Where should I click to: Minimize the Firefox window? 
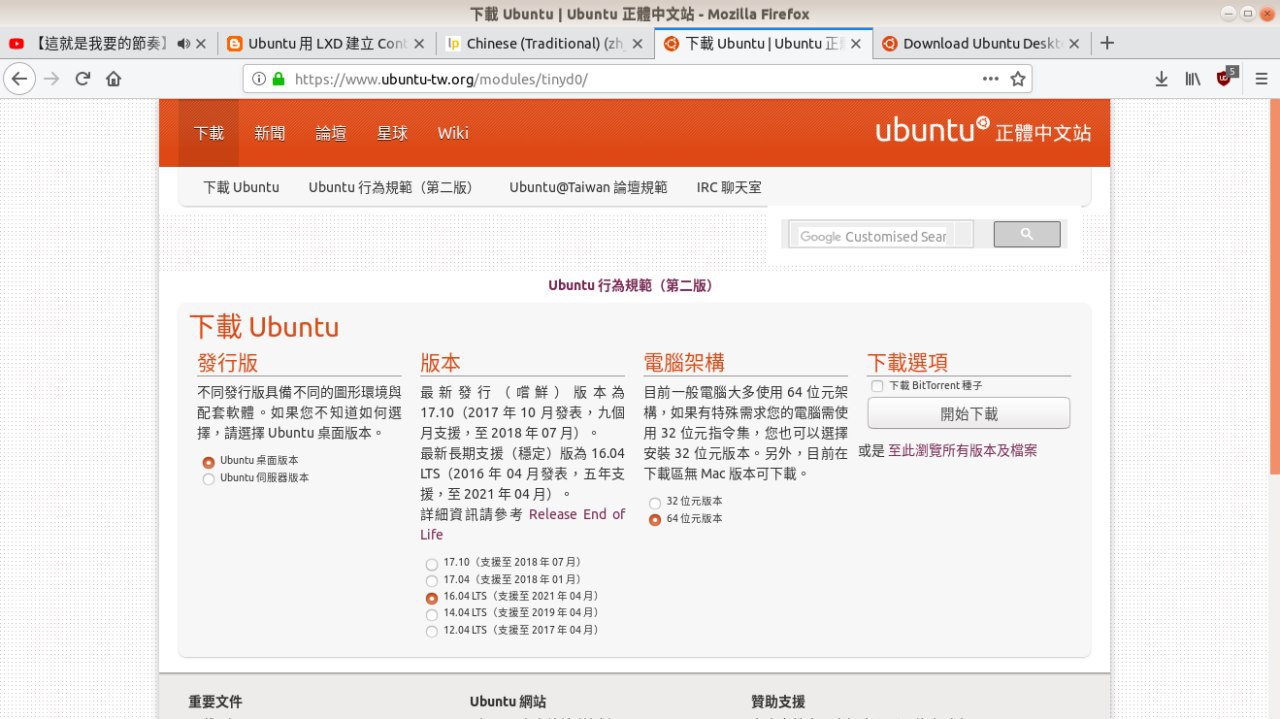(1230, 13)
